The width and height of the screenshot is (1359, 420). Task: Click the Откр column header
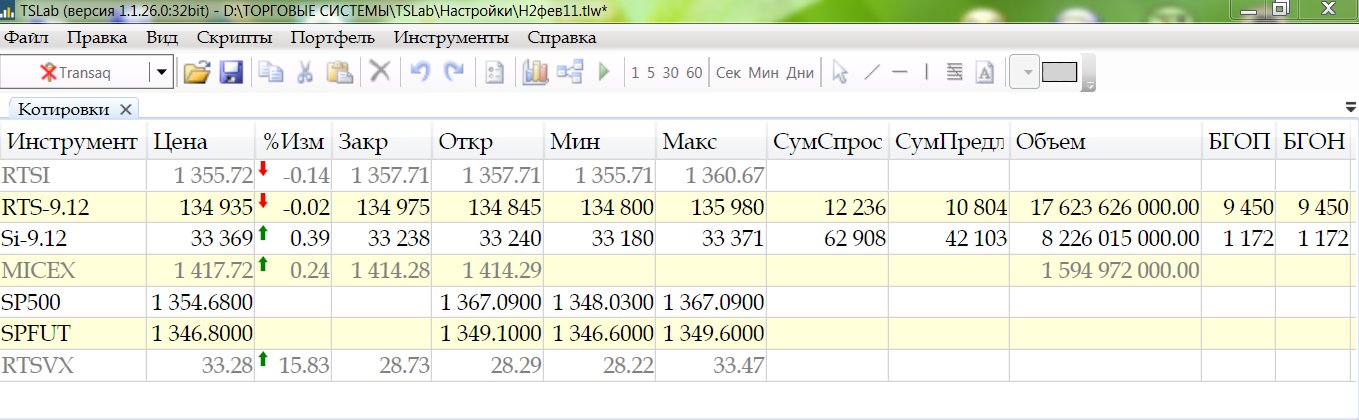coord(489,142)
